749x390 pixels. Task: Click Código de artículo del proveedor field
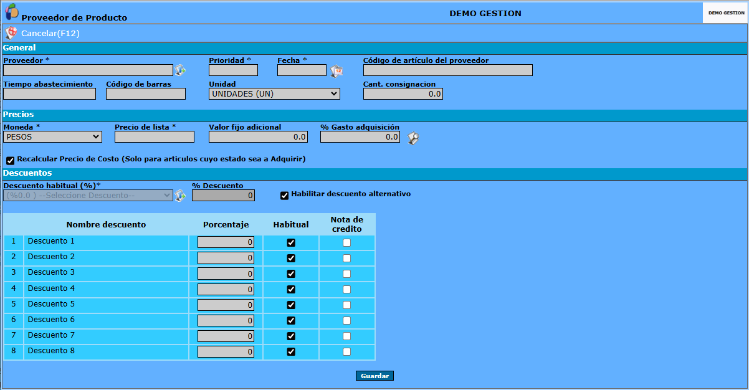coord(448,70)
